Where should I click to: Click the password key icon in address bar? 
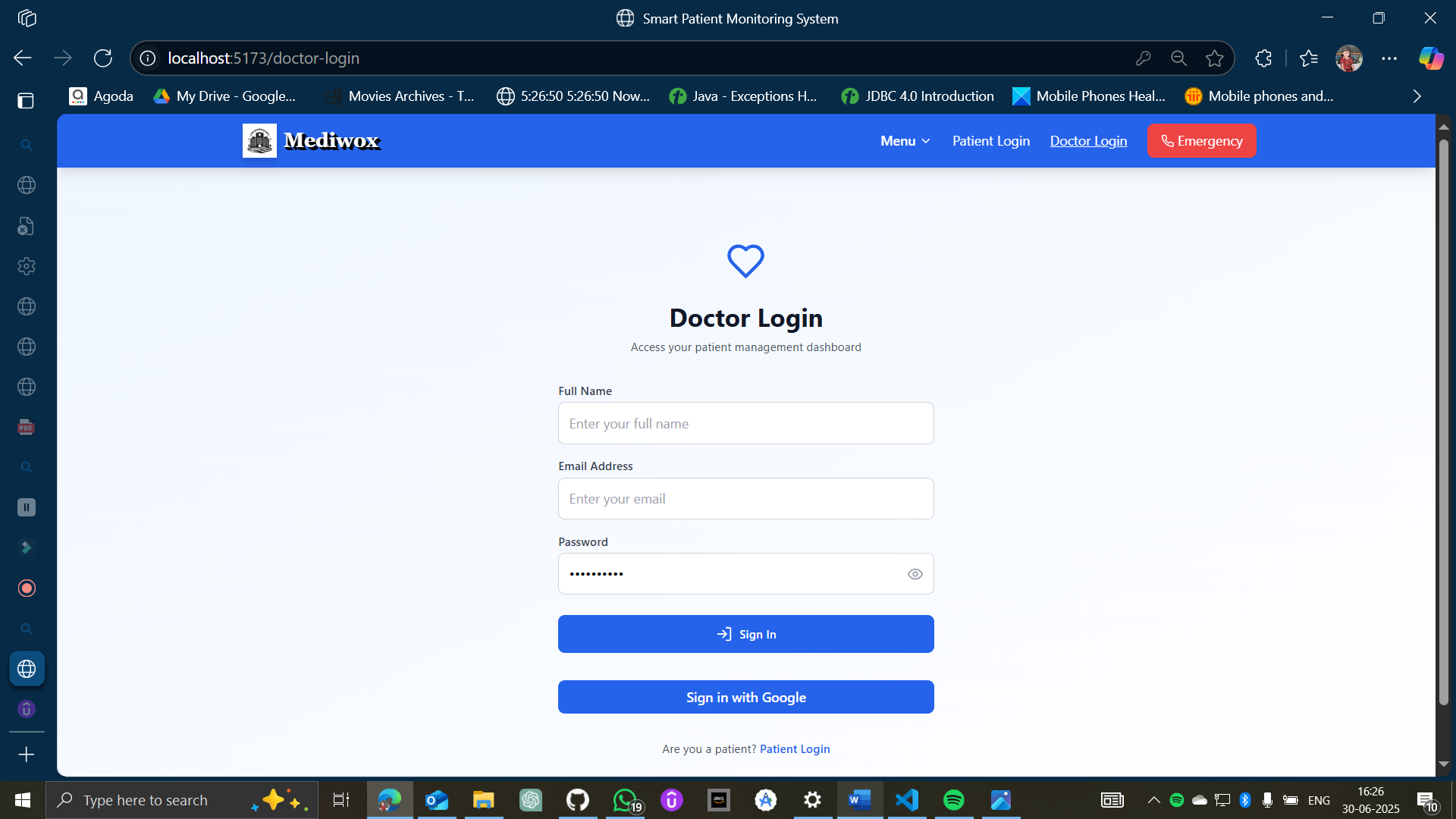click(x=1144, y=58)
